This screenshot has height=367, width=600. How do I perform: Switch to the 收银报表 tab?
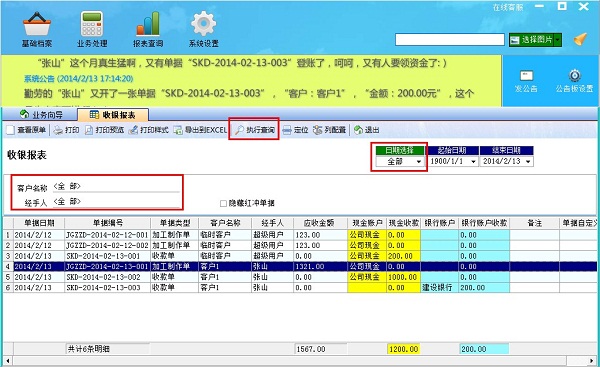point(112,115)
